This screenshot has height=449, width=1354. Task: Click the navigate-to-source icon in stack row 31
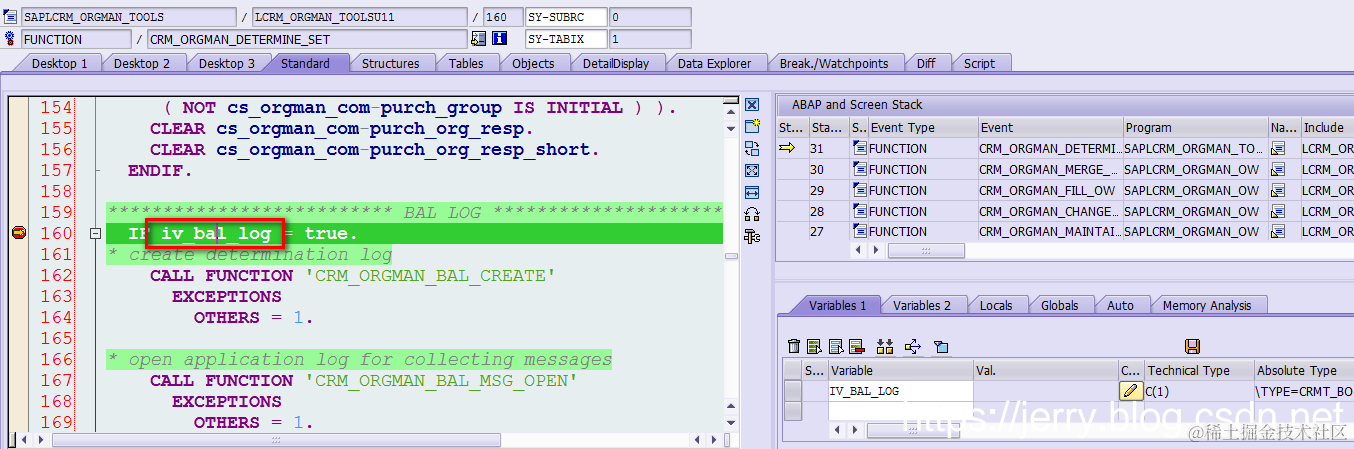(x=1278, y=149)
